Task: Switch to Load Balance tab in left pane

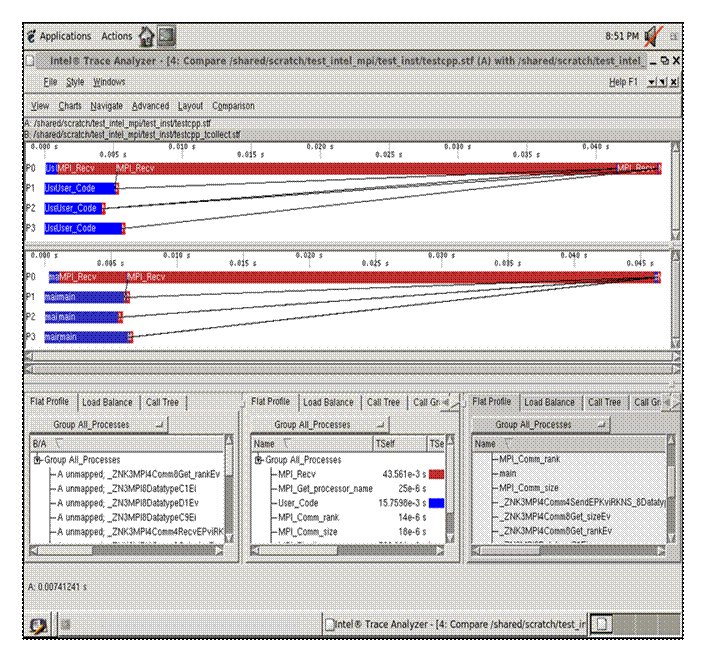Action: (x=107, y=403)
